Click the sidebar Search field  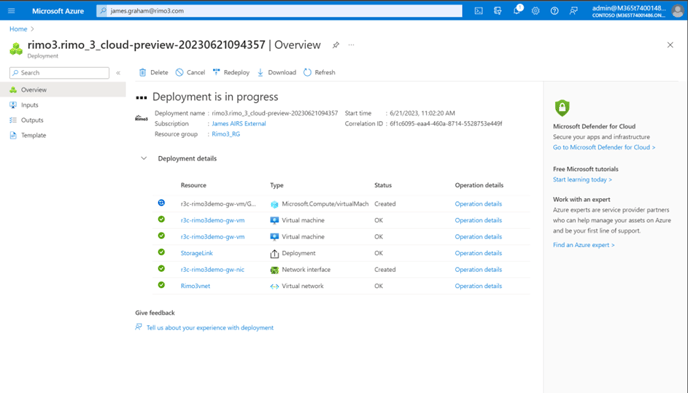click(x=59, y=73)
